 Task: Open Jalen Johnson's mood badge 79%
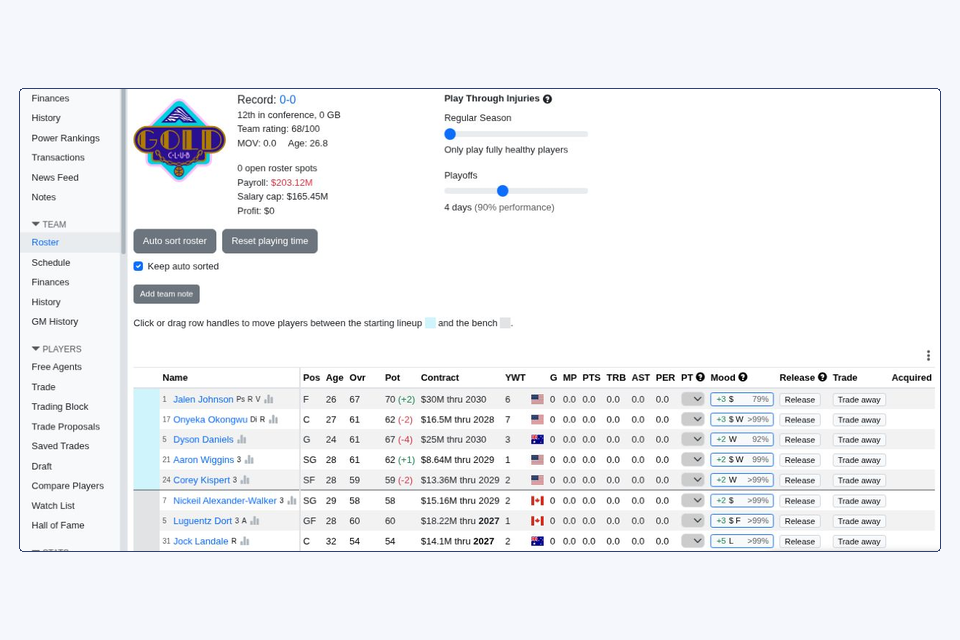pyautogui.click(x=742, y=399)
